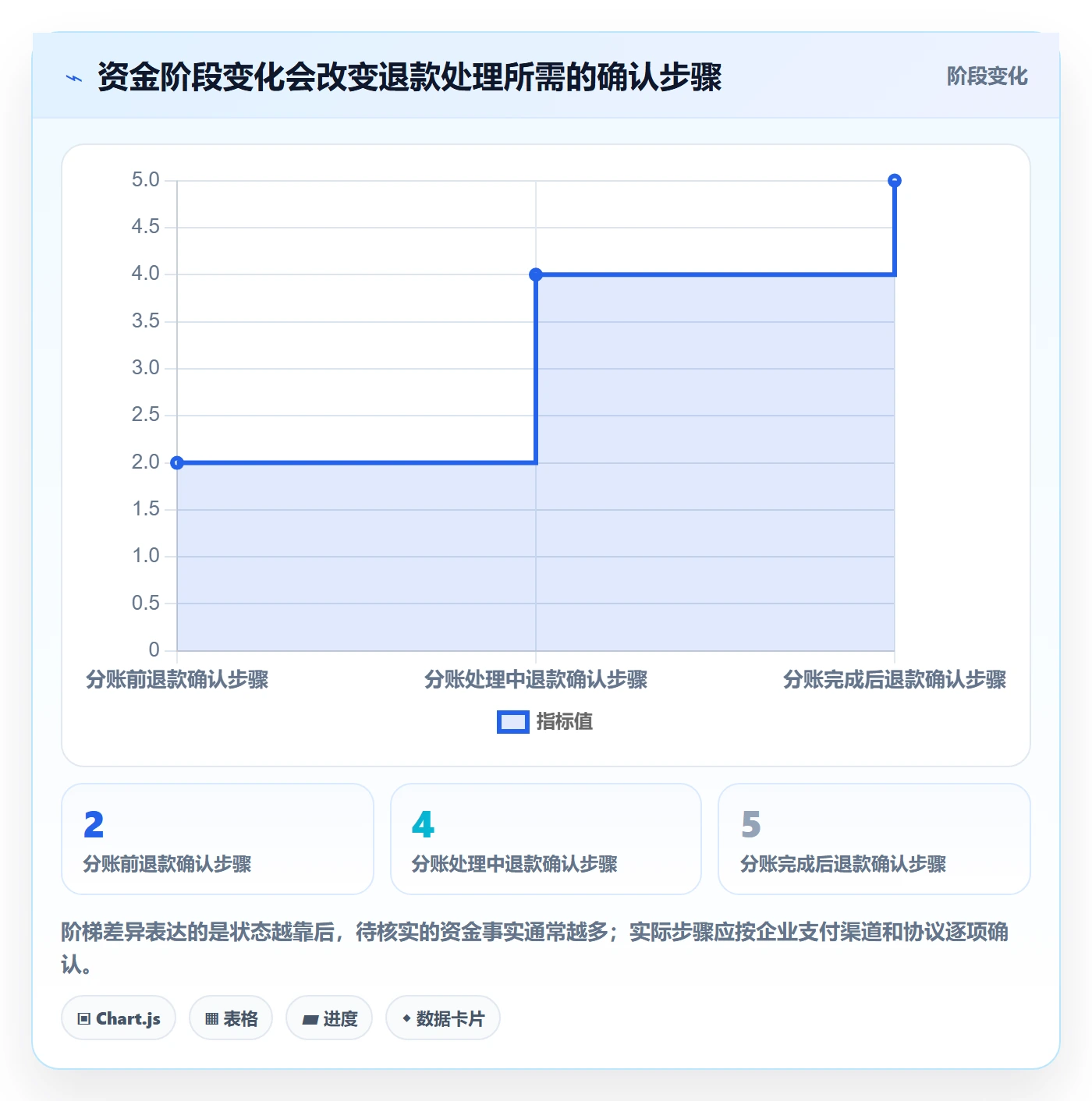Click the description paragraph starting 阶梯差异表达的是
Screen dimensions: 1092x1101
[x=535, y=947]
